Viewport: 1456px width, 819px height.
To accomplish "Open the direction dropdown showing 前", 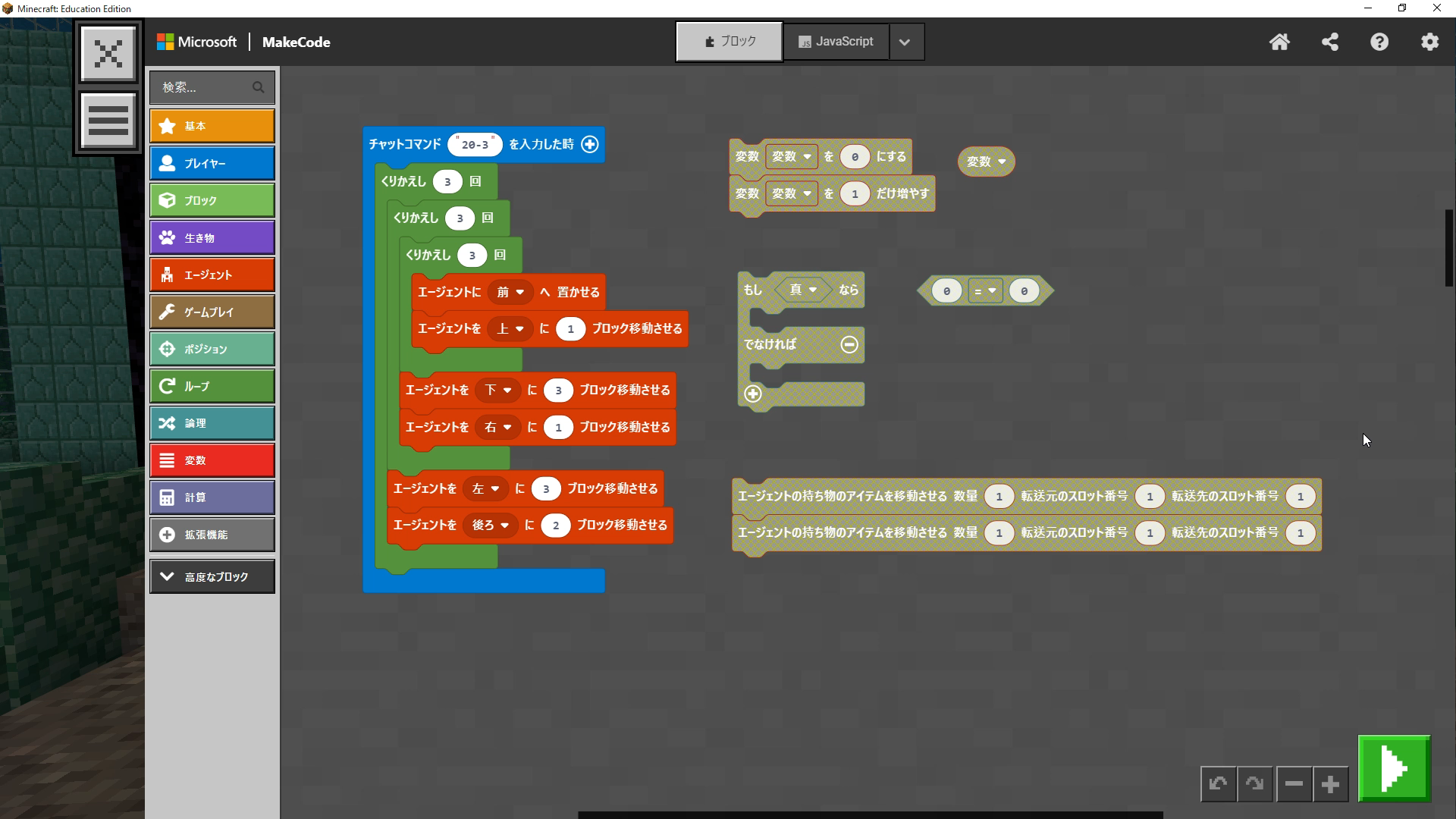I will click(510, 292).
